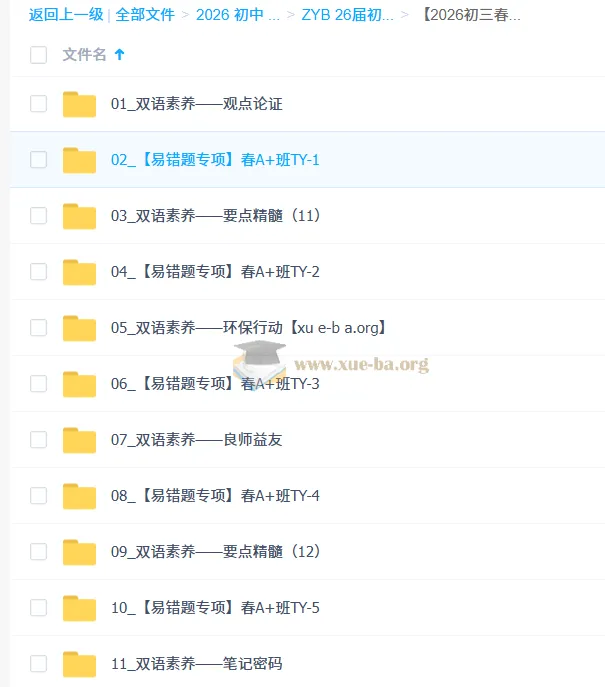The image size is (605, 687).
Task: Navigate to 2026 初中 breadcrumb folder
Action: click(x=238, y=15)
